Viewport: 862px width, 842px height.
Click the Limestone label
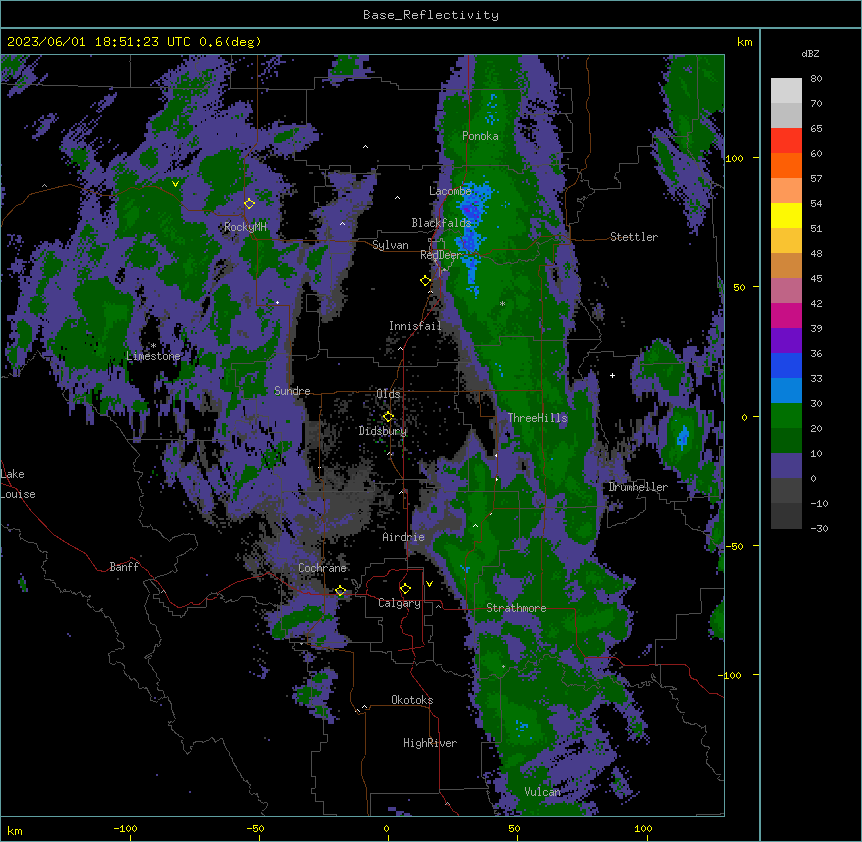click(x=153, y=357)
